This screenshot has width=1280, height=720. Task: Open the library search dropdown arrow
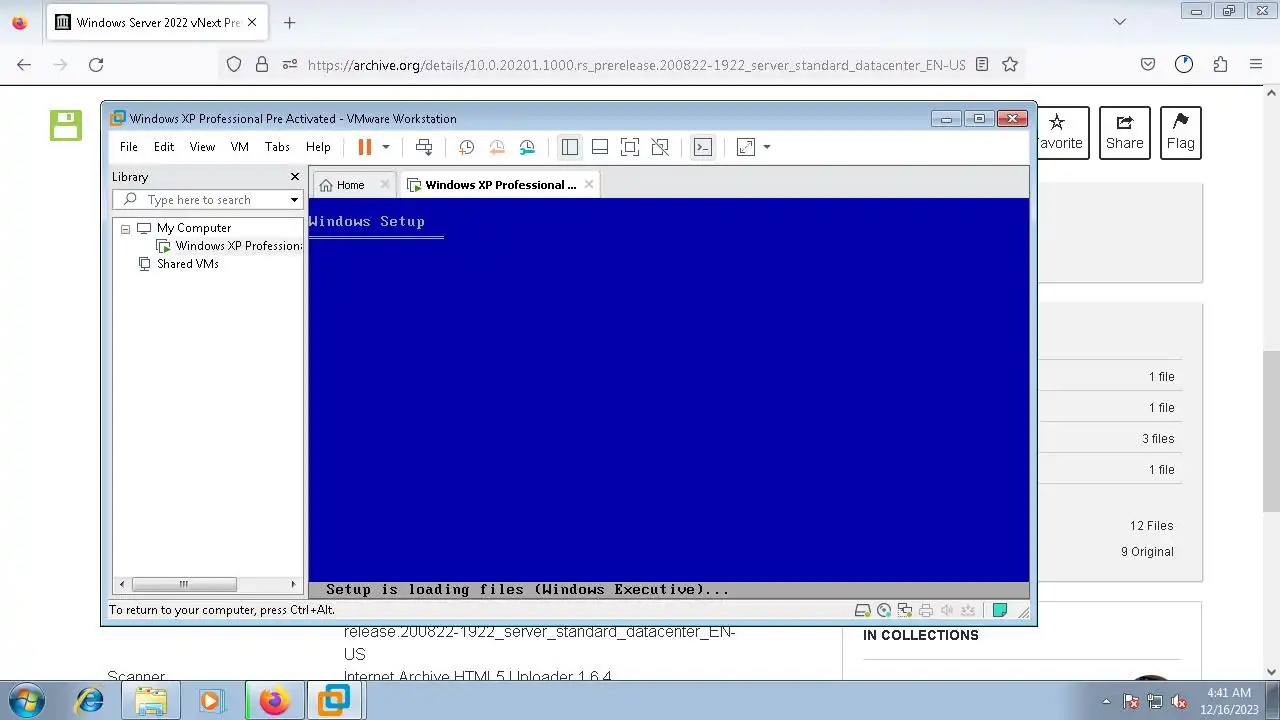tap(294, 200)
